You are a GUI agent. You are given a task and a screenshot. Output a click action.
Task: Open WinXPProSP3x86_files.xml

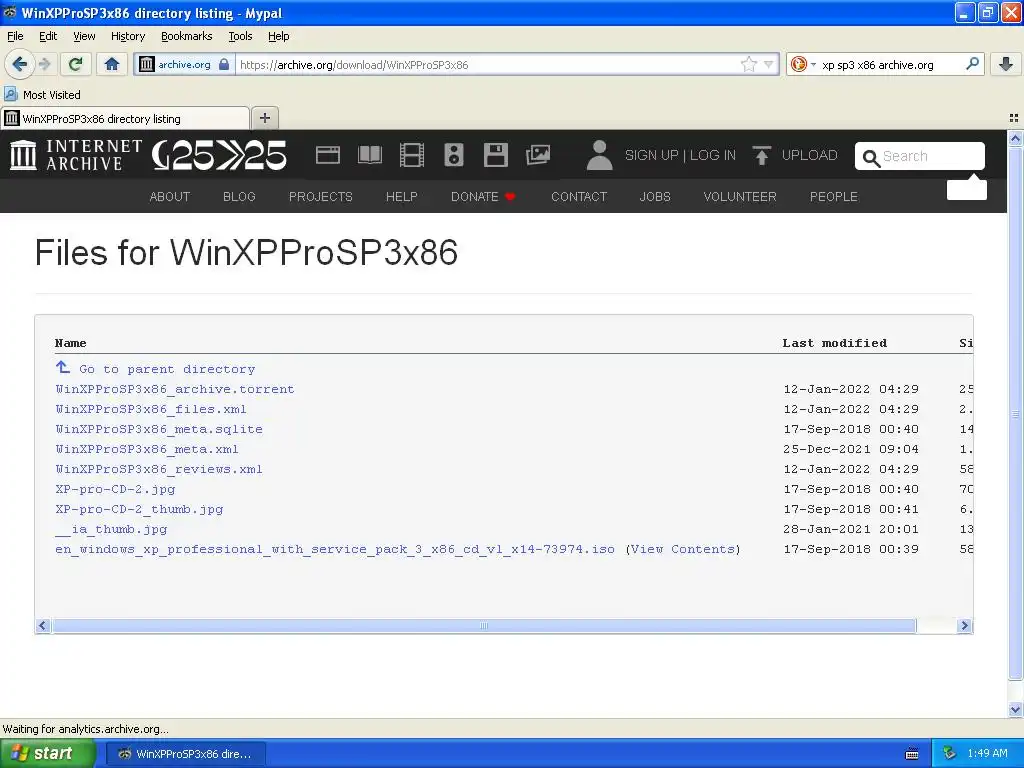(x=151, y=409)
